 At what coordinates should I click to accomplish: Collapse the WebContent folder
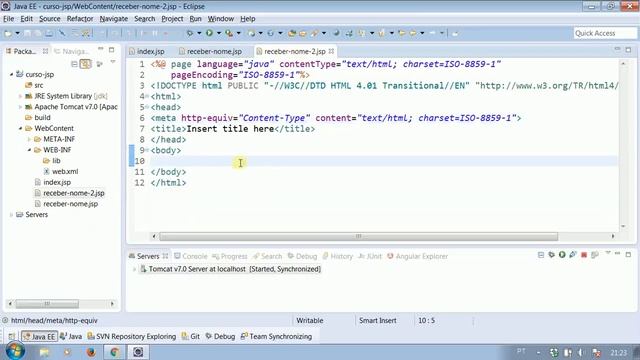tap(20, 128)
